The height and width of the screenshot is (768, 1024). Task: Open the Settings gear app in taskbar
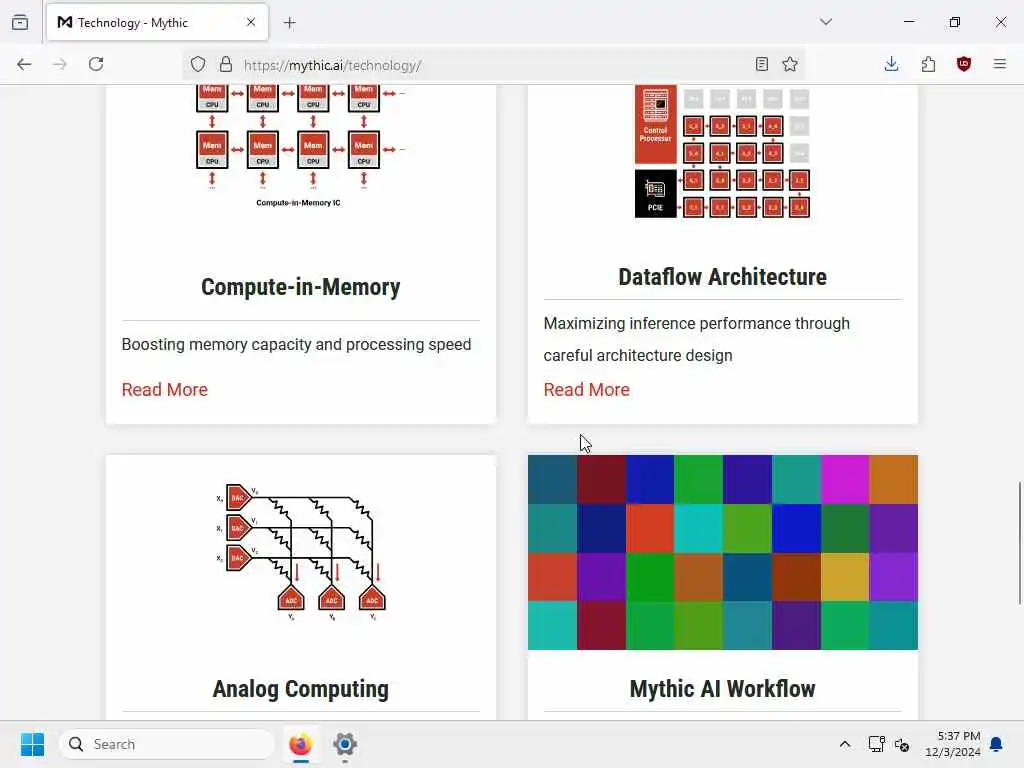345,744
